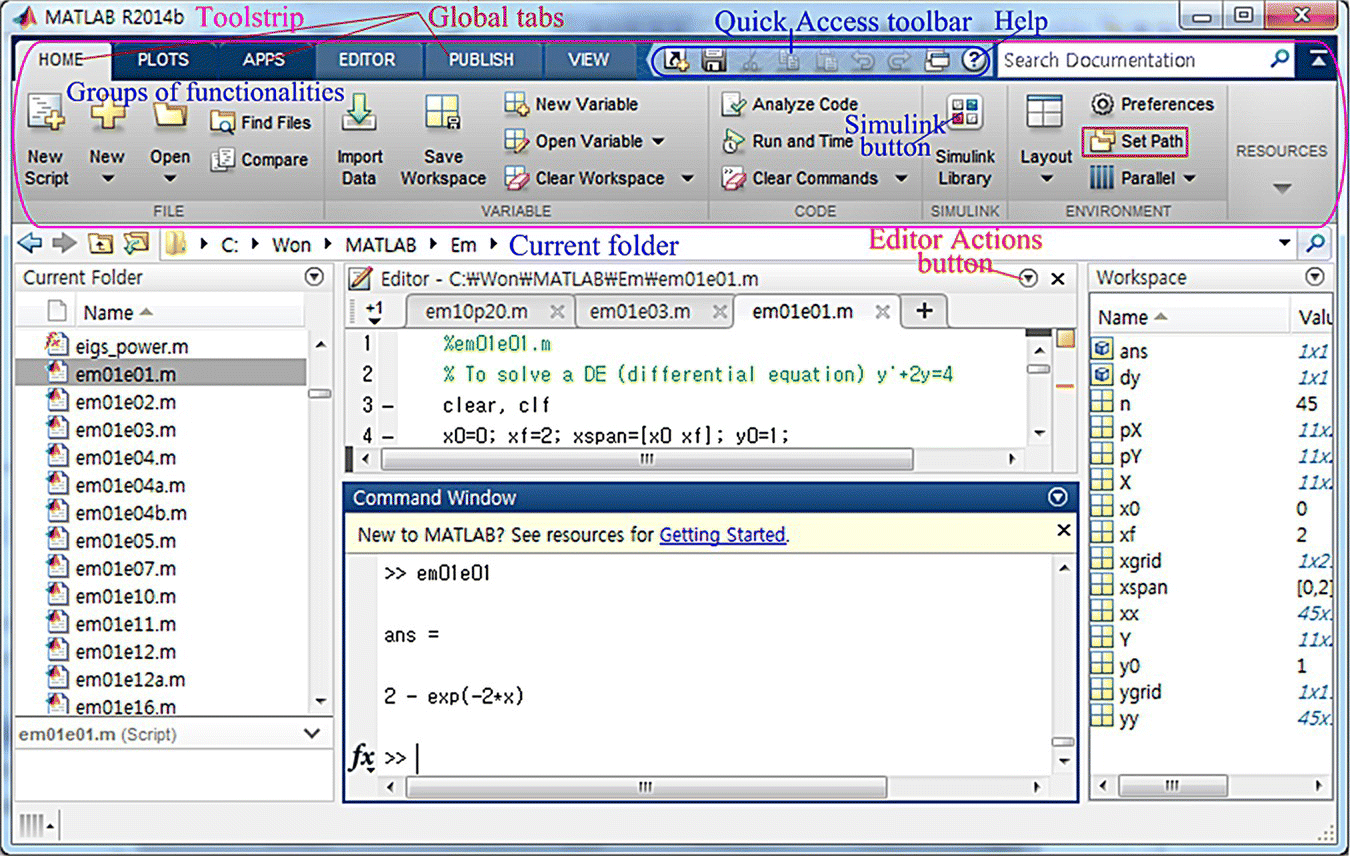The height and width of the screenshot is (856, 1350).
Task: Click Clear Commands
Action: pyautogui.click(x=801, y=178)
